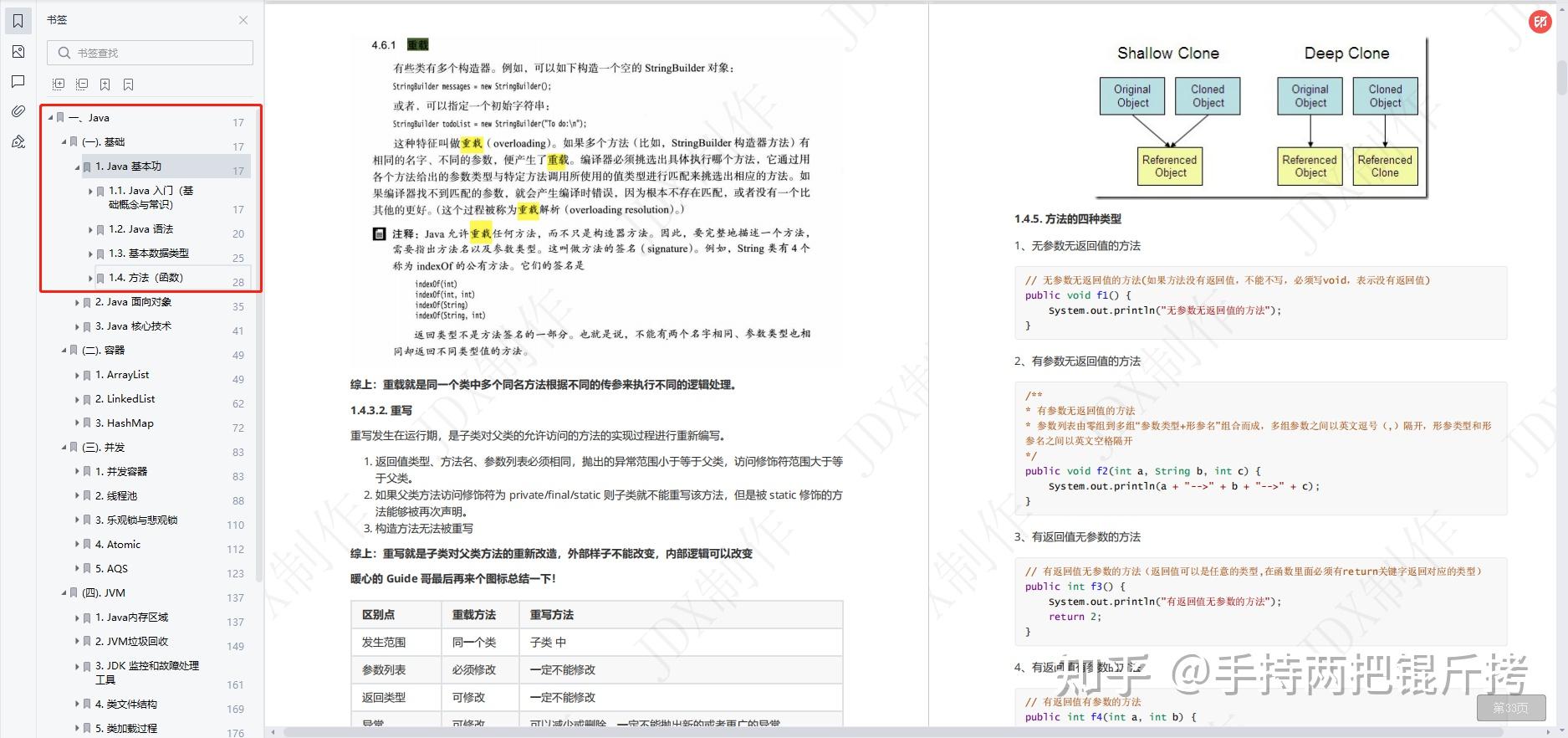
Task: Expand 1.4. 方法 (函数) bookmark
Action: [90, 278]
